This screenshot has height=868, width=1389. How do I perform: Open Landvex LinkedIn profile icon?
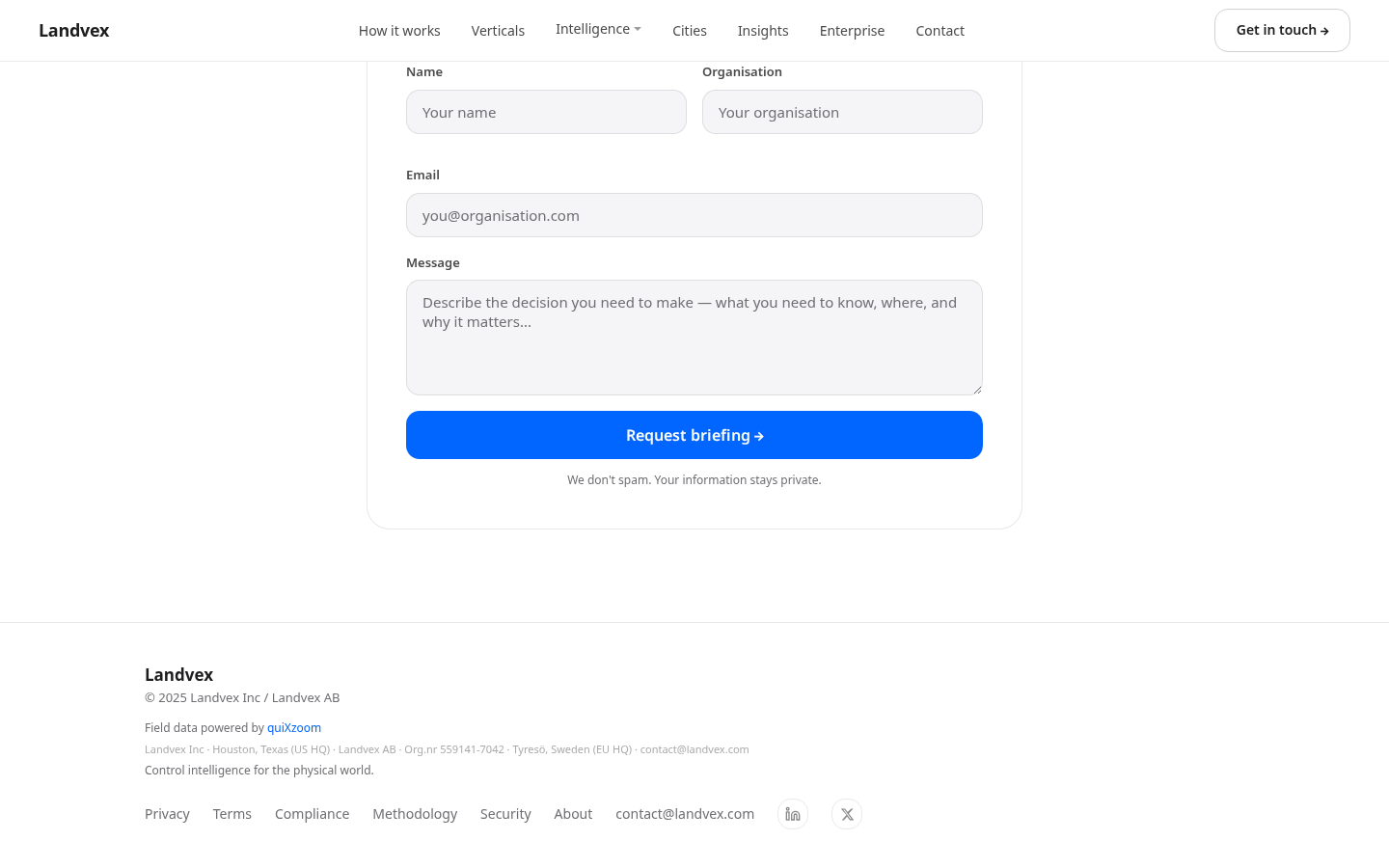pyautogui.click(x=793, y=814)
